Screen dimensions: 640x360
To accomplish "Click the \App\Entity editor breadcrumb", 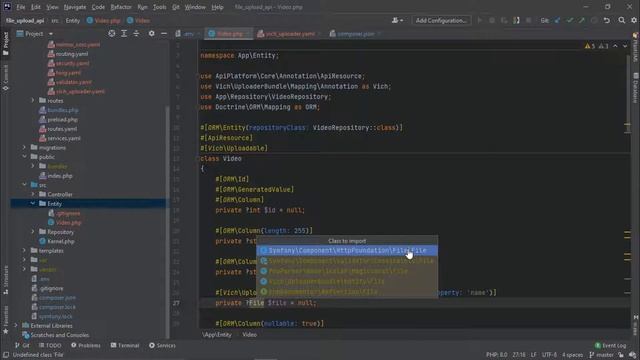I will 217,335.
